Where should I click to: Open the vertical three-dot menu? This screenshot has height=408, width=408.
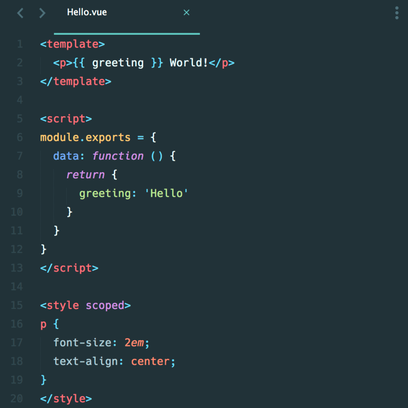(x=397, y=13)
